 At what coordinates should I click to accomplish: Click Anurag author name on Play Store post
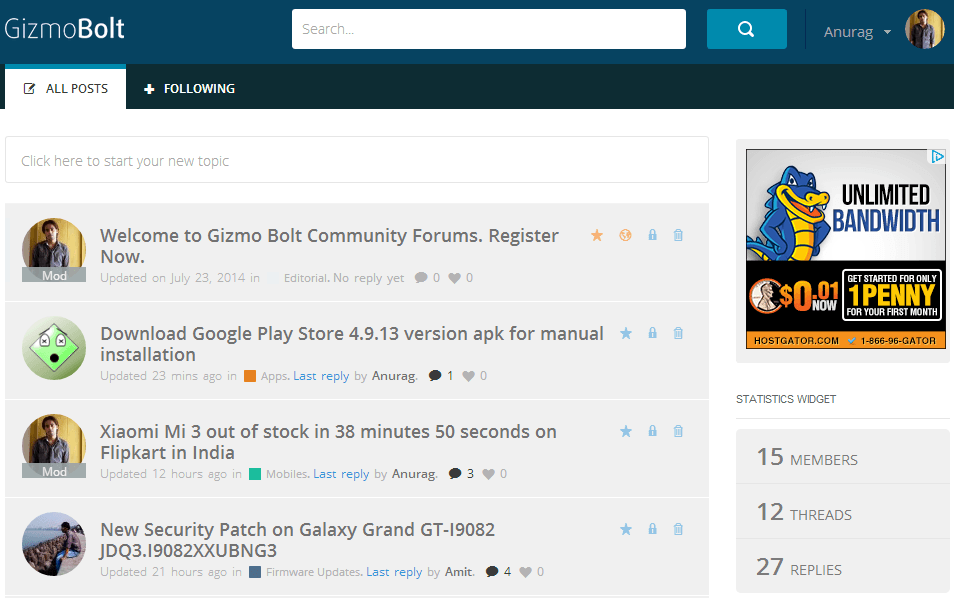[394, 376]
